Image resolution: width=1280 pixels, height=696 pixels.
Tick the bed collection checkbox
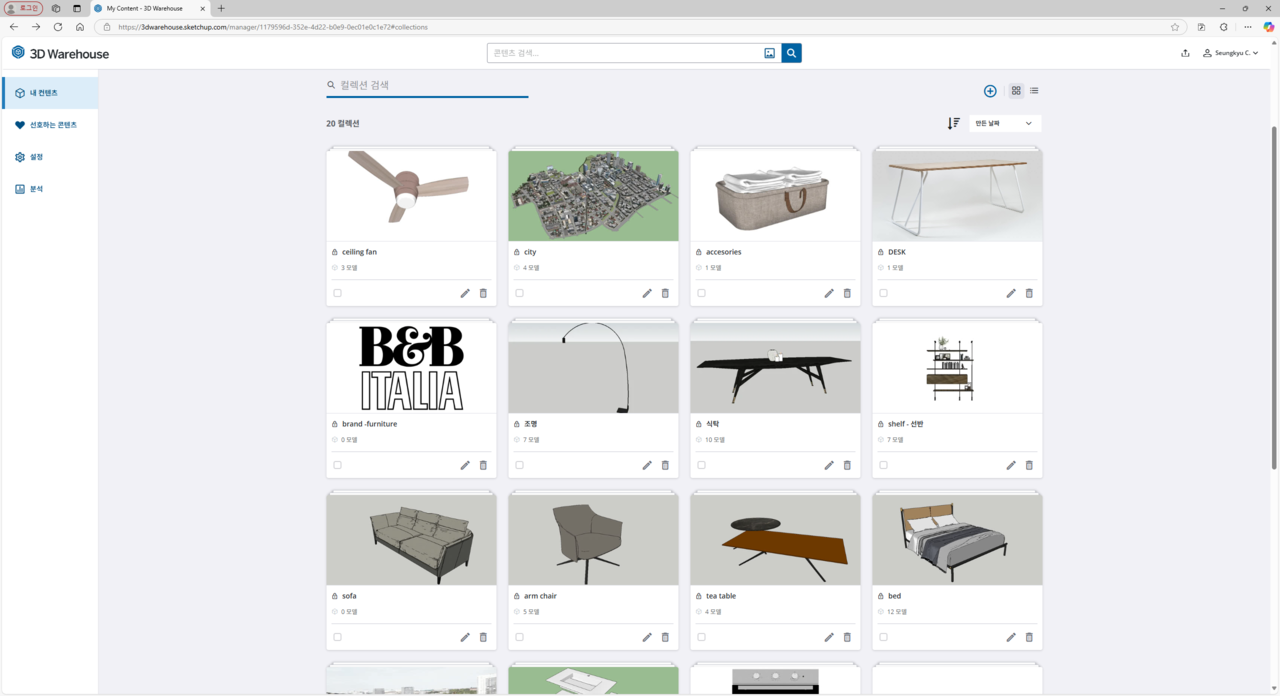coord(883,637)
